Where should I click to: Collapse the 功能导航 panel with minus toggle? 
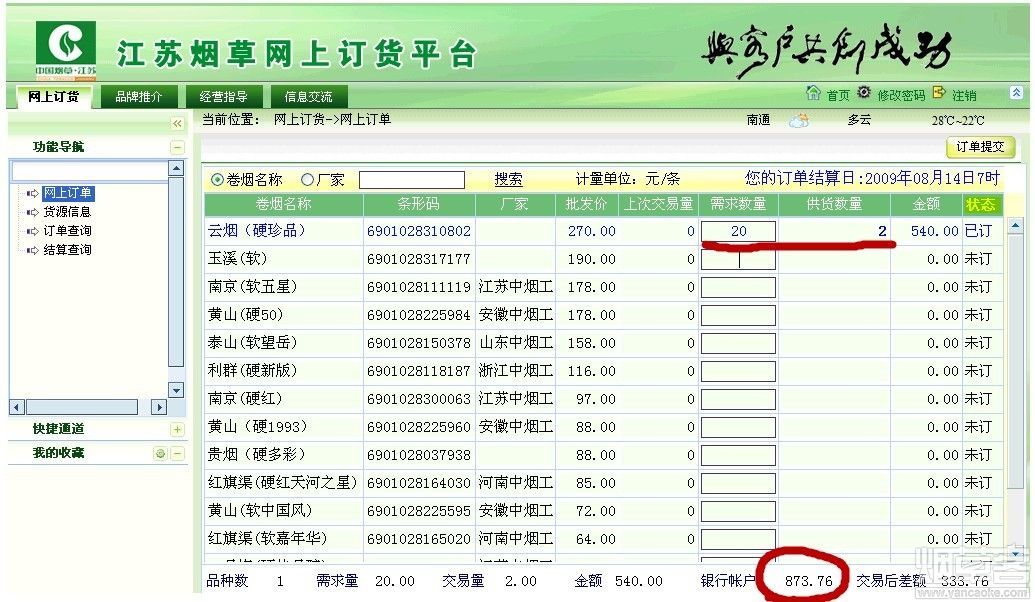(177, 146)
